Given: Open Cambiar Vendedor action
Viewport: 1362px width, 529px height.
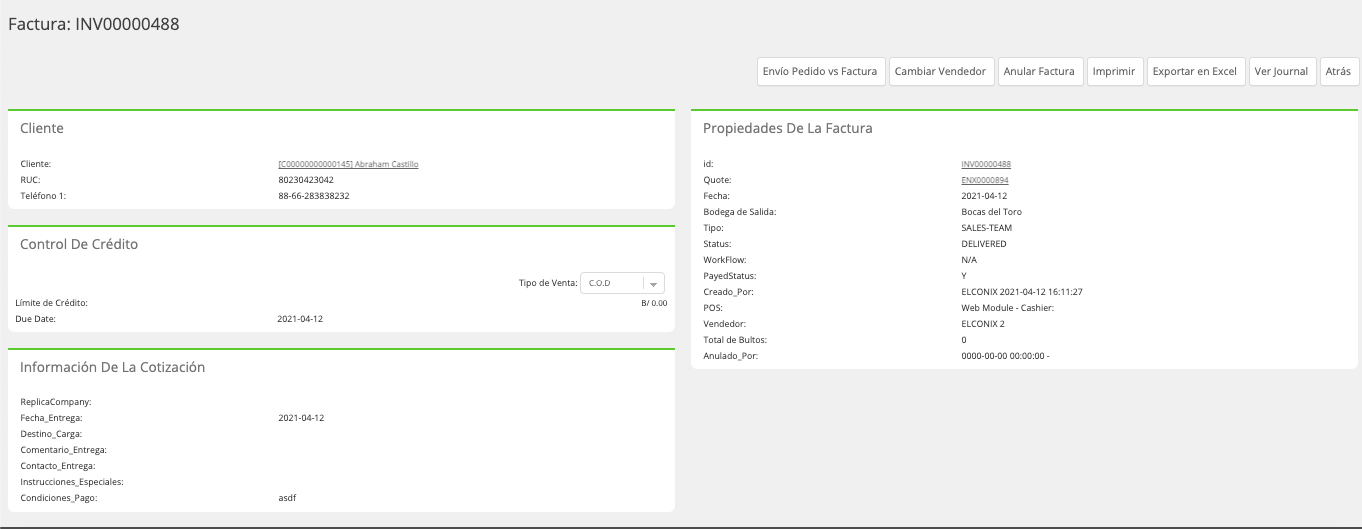Looking at the screenshot, I should (x=940, y=71).
